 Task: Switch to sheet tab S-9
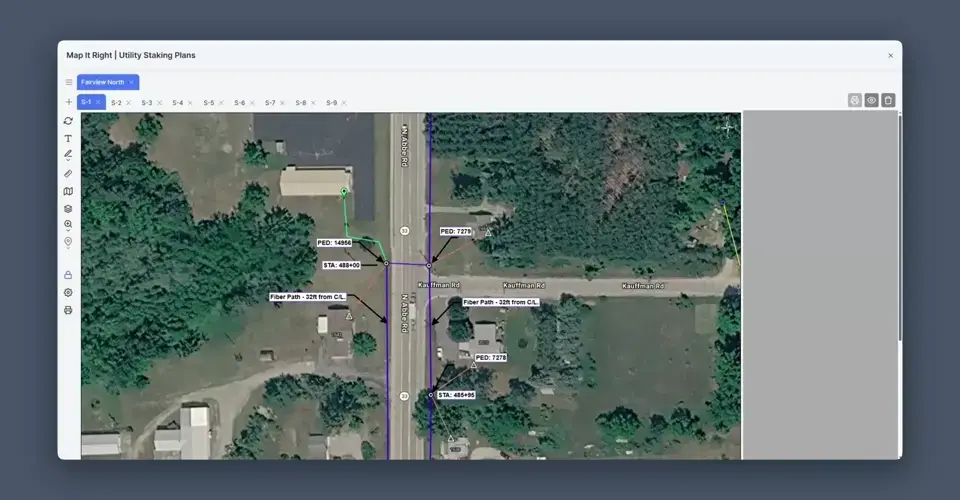click(x=331, y=103)
